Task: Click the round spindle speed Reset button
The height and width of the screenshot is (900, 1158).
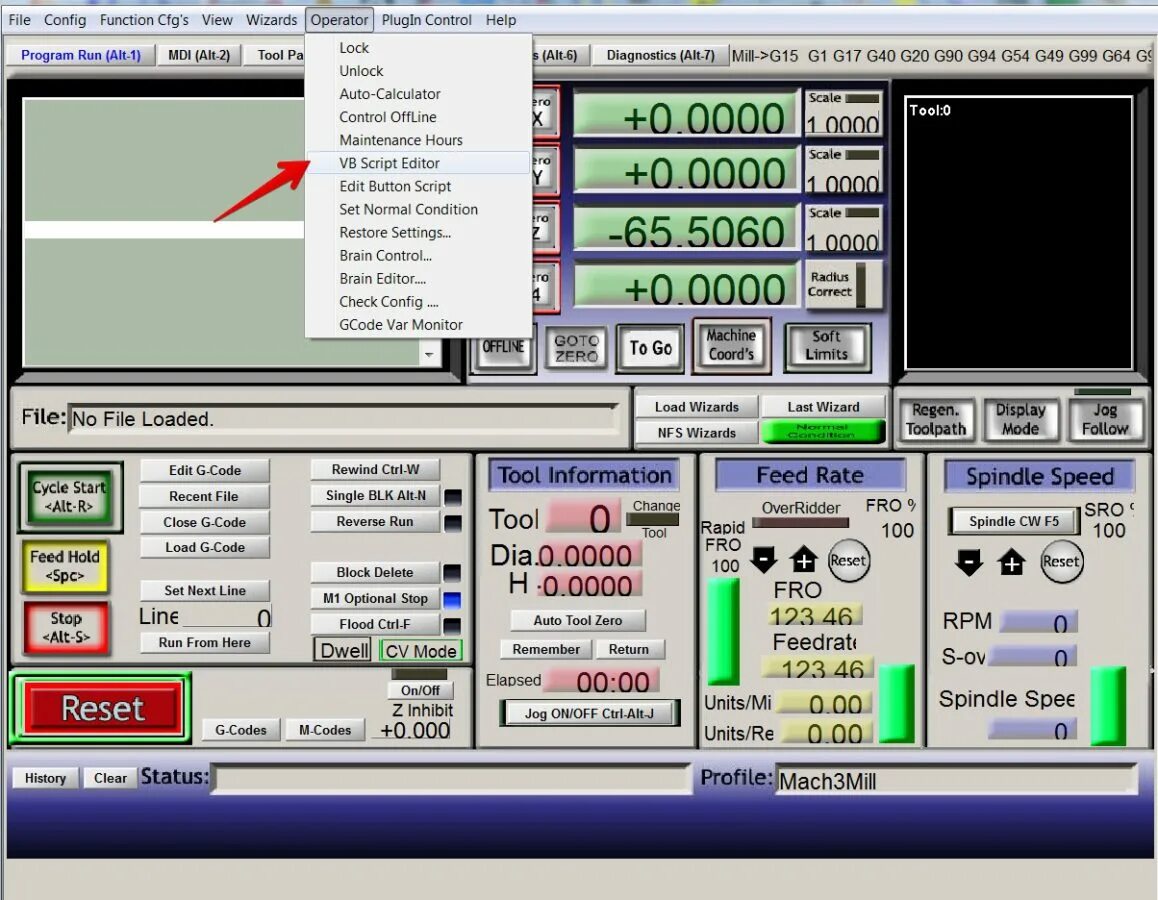Action: click(1061, 562)
